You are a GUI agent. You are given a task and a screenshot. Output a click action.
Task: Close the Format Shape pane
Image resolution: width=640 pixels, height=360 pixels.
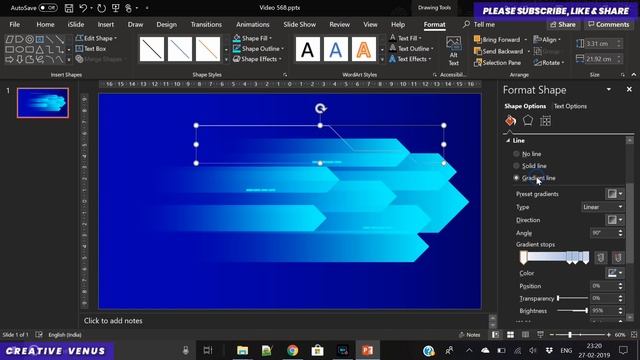[629, 89]
